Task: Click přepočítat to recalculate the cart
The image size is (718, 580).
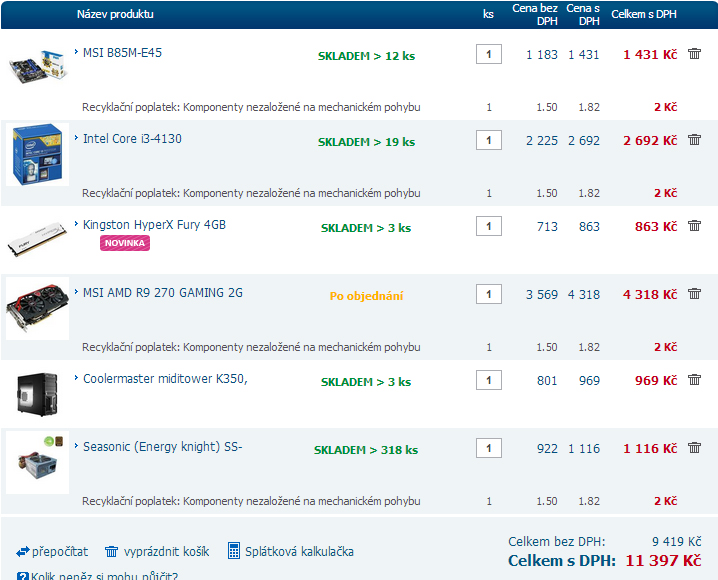Action: coord(60,552)
